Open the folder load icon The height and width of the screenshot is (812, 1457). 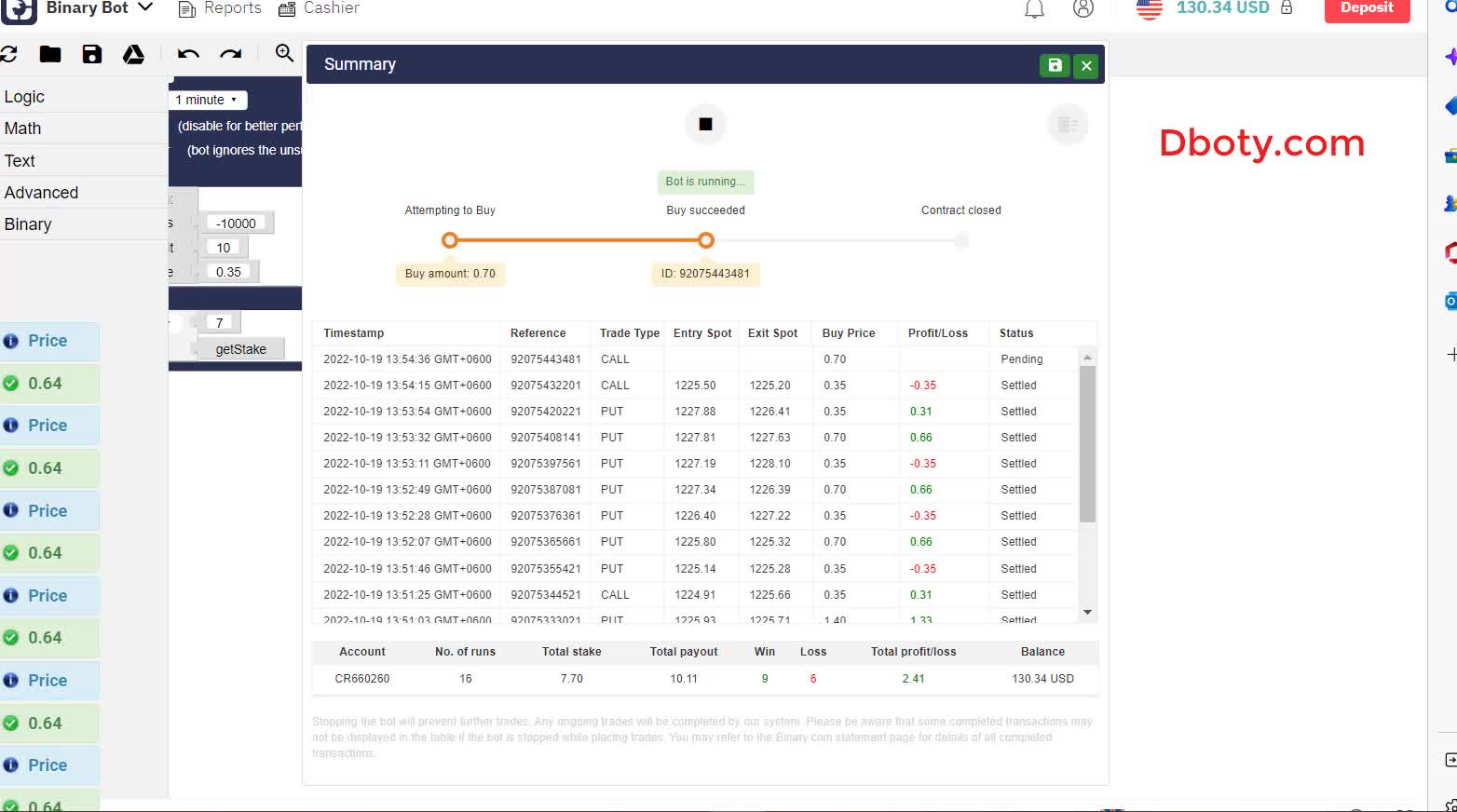50,54
